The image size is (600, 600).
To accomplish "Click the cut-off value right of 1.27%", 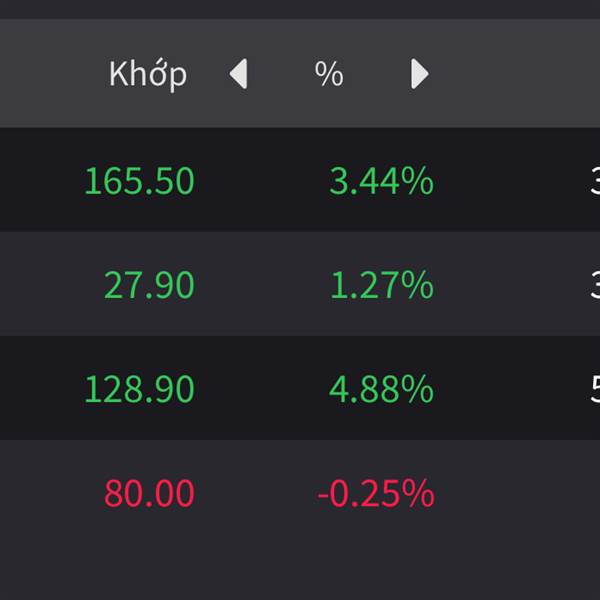I will pyautogui.click(x=594, y=285).
